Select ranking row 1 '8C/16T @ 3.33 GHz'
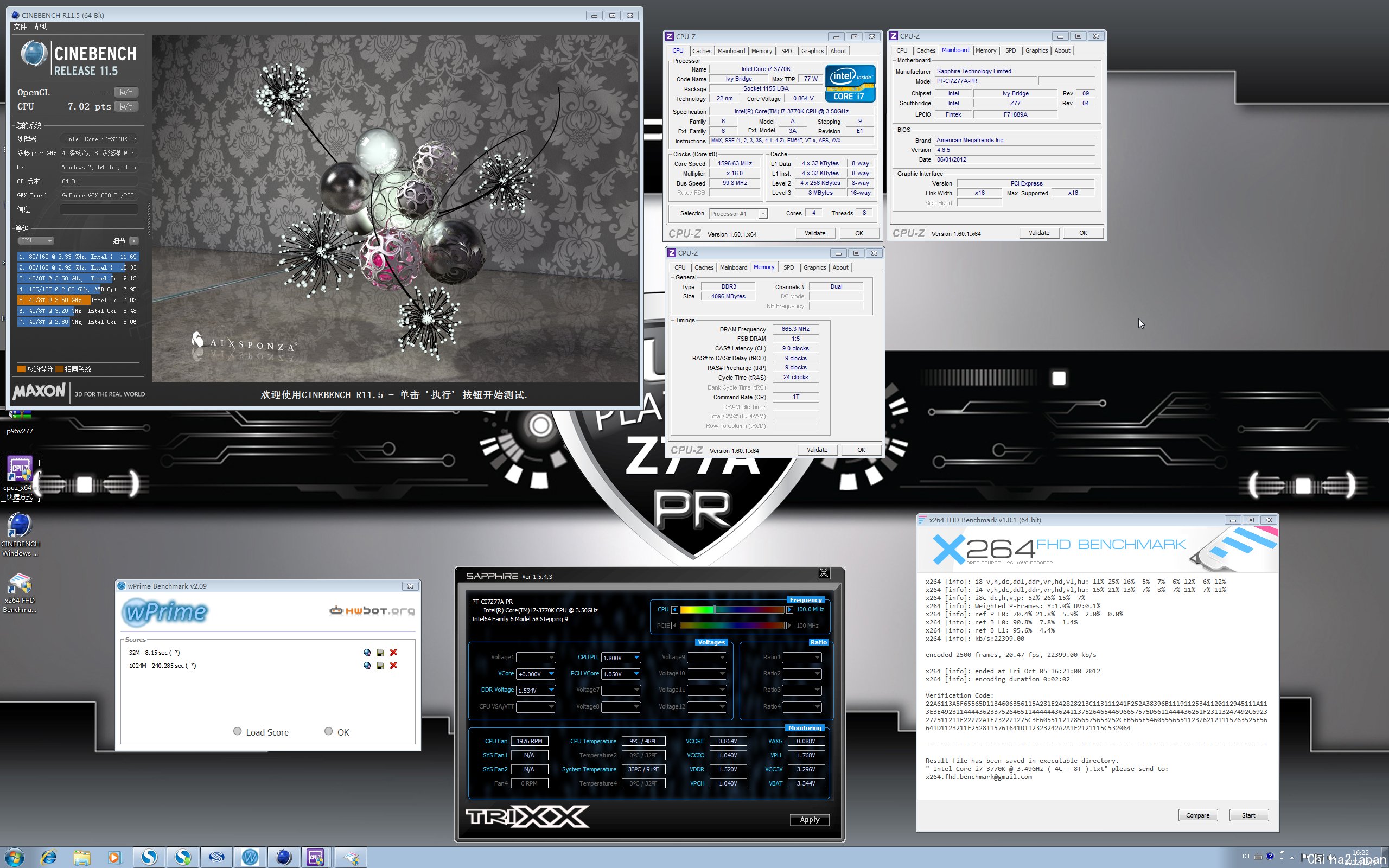The width and height of the screenshot is (1389, 868). (x=78, y=257)
